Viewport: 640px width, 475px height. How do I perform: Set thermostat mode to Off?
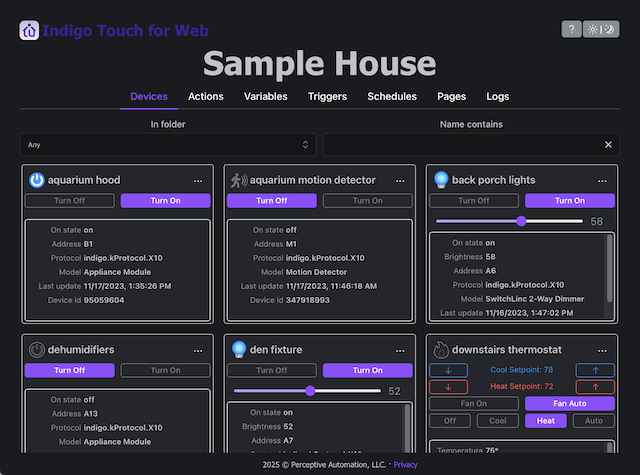450,421
